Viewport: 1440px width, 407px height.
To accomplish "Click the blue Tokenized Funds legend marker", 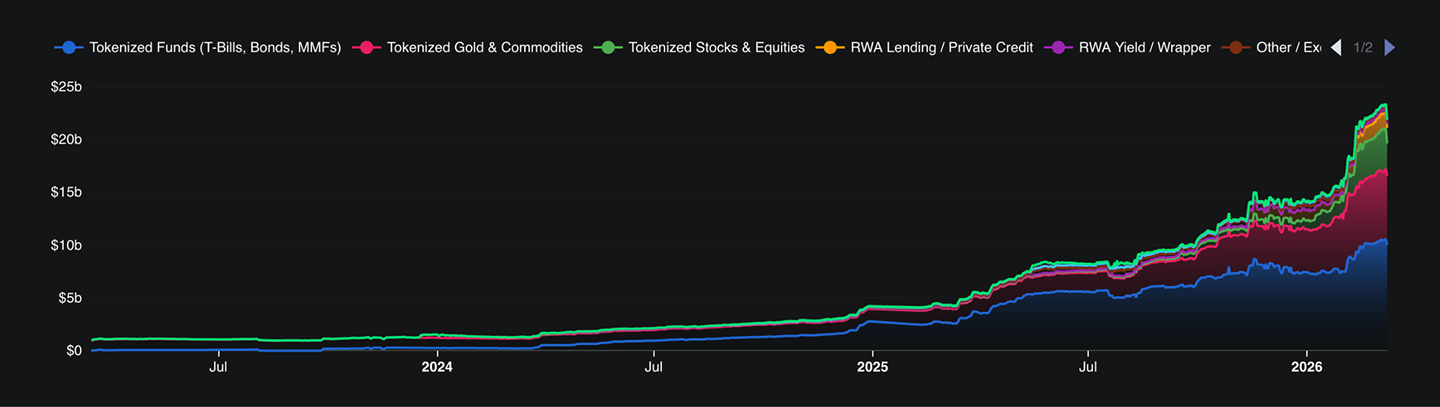I will point(68,47).
